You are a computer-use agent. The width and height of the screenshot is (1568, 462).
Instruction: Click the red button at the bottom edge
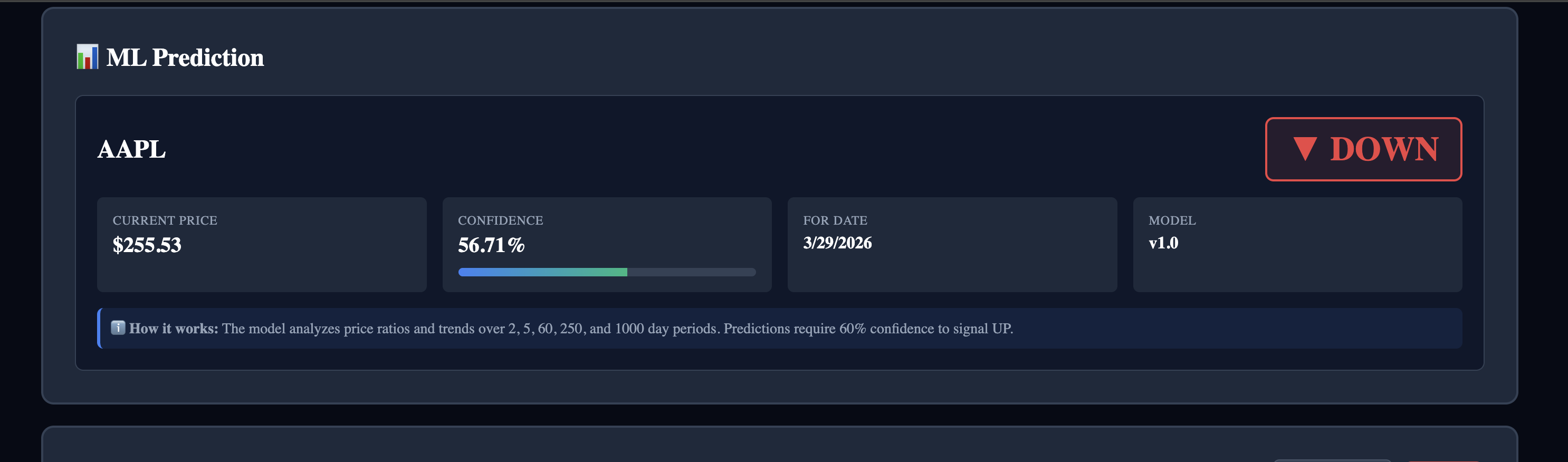(x=1443, y=460)
